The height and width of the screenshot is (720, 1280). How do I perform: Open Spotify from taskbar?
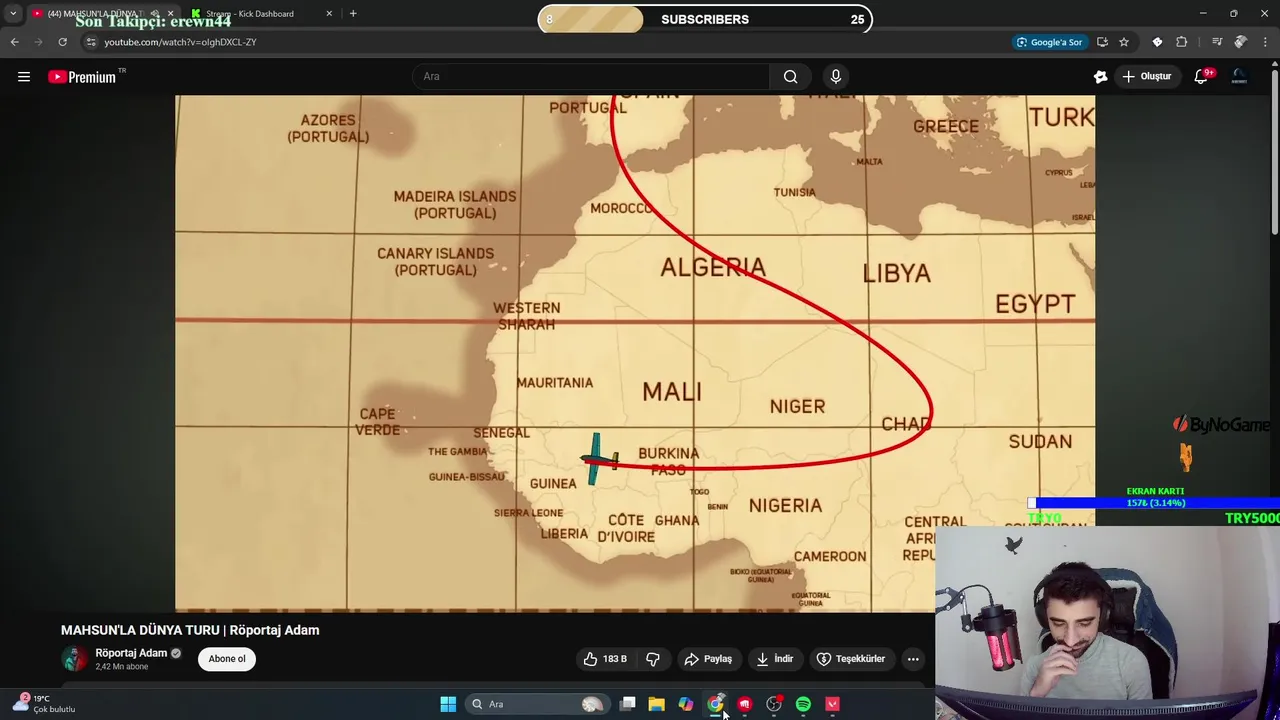[803, 704]
